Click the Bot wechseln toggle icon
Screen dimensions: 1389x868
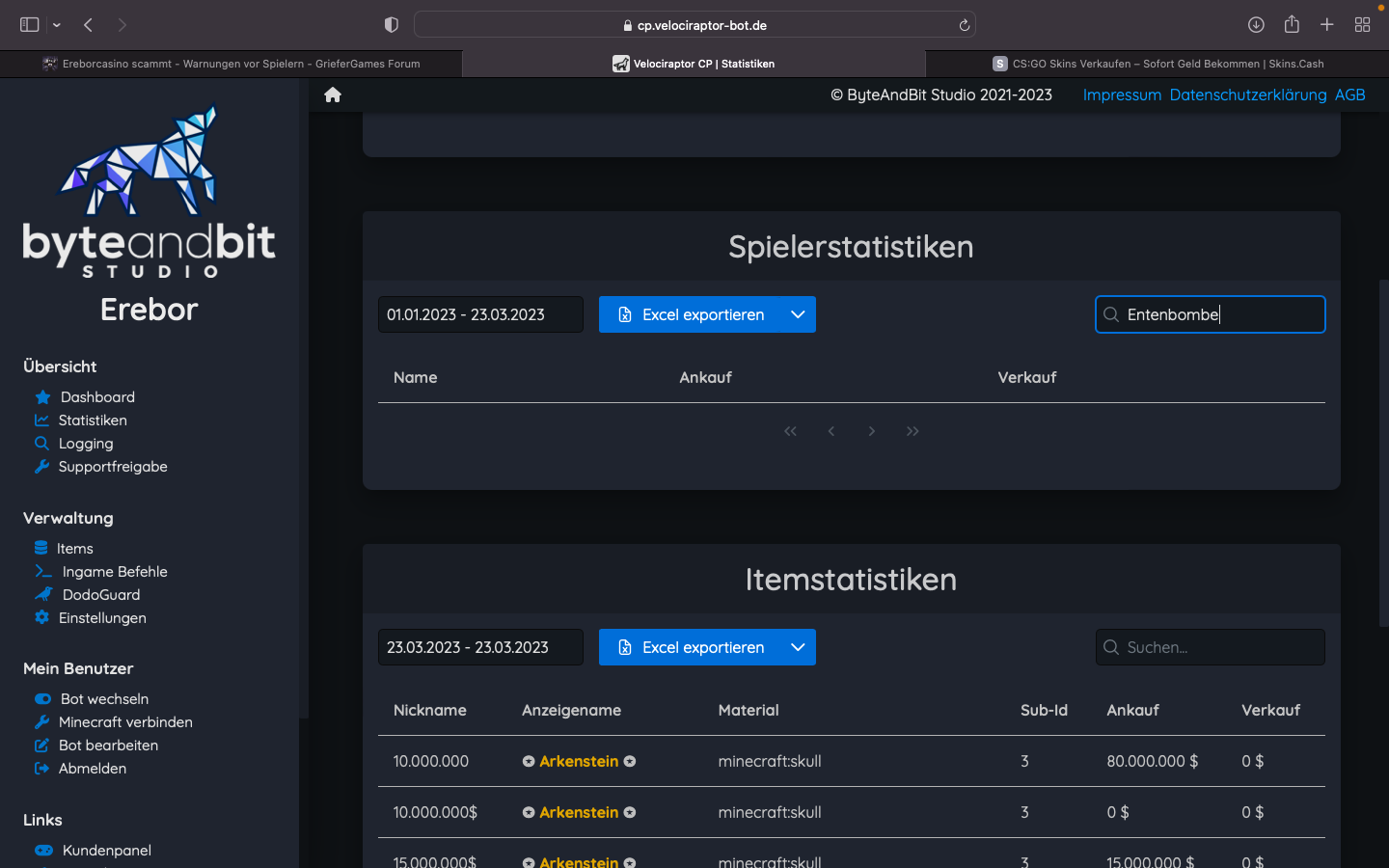click(x=42, y=699)
